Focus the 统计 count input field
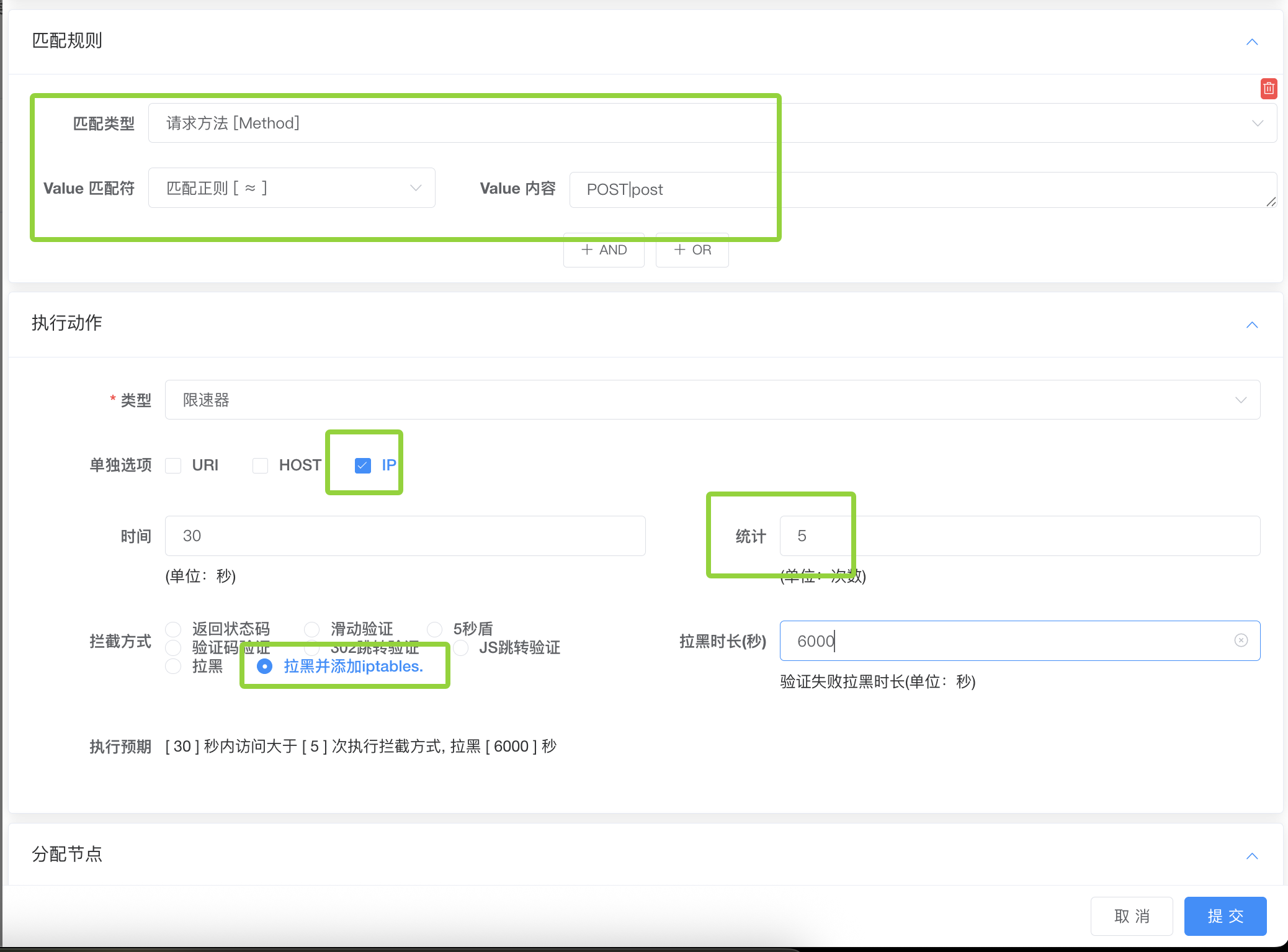Screen dimensions: 1288x952 pyautogui.click(x=1020, y=536)
